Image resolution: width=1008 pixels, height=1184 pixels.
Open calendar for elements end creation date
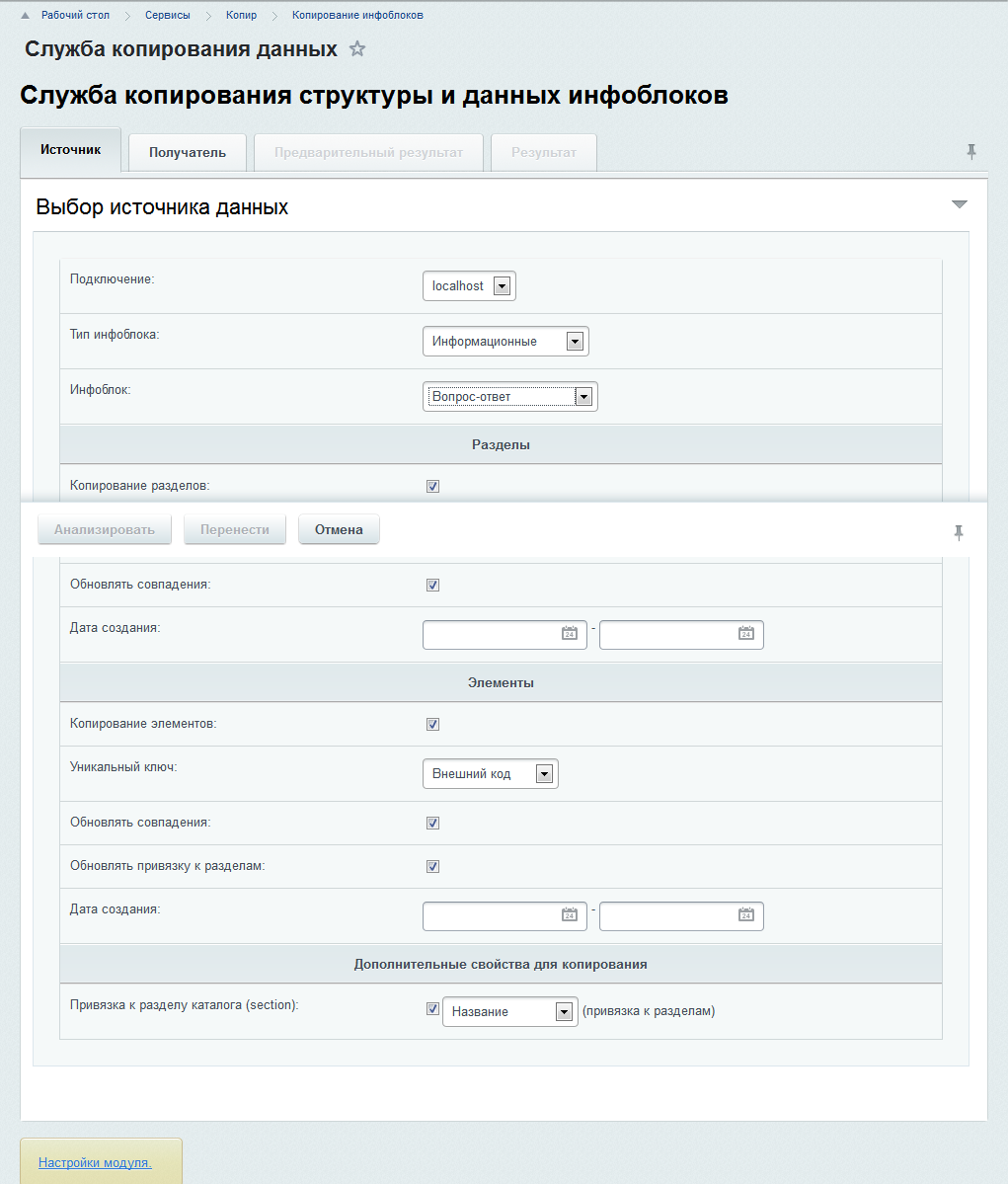746,915
